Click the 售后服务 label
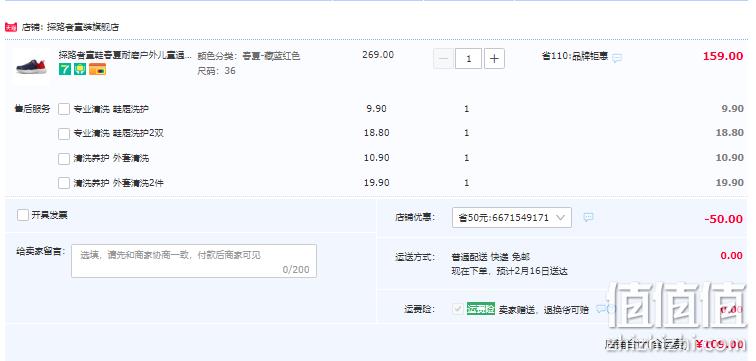Image resolution: width=756 pixels, height=361 pixels. pos(32,109)
